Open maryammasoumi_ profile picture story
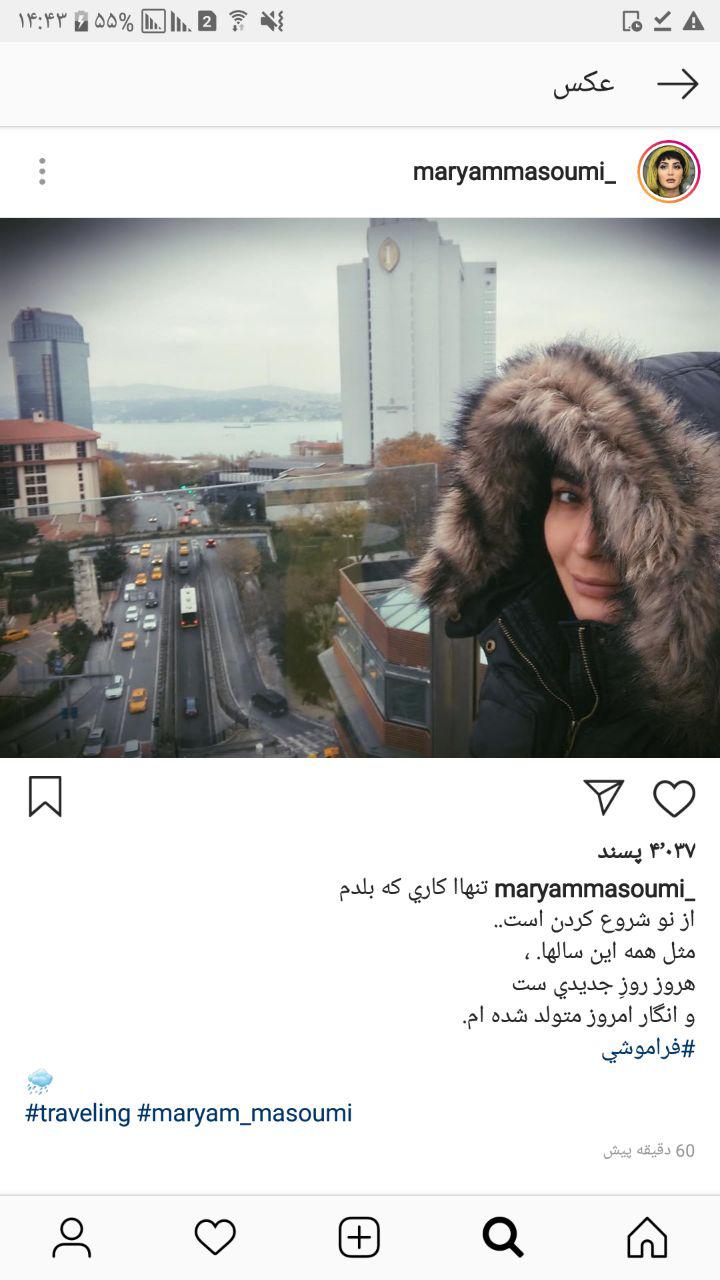 coord(669,171)
